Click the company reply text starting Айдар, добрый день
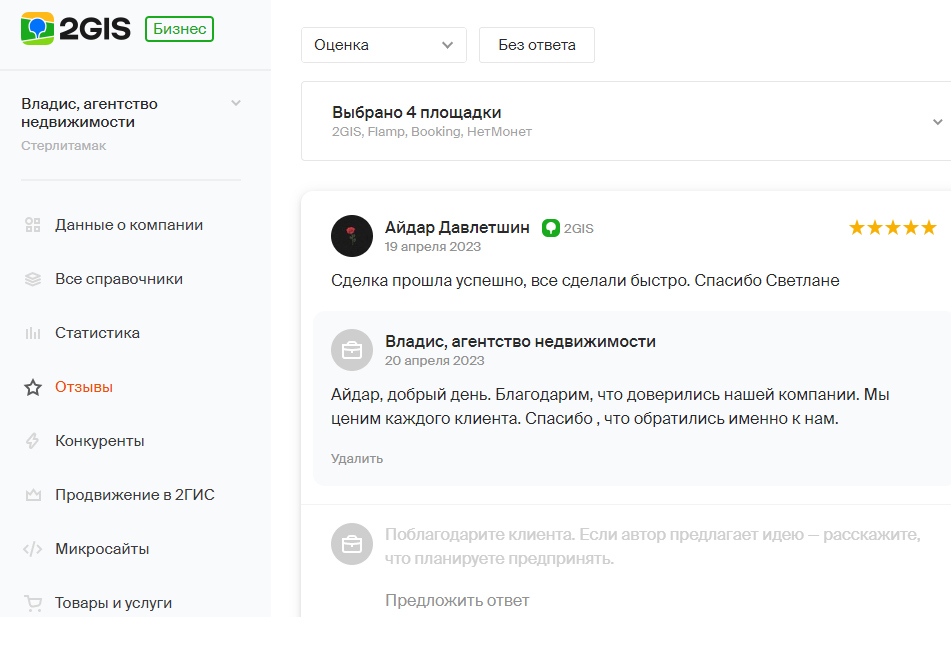 click(610, 406)
